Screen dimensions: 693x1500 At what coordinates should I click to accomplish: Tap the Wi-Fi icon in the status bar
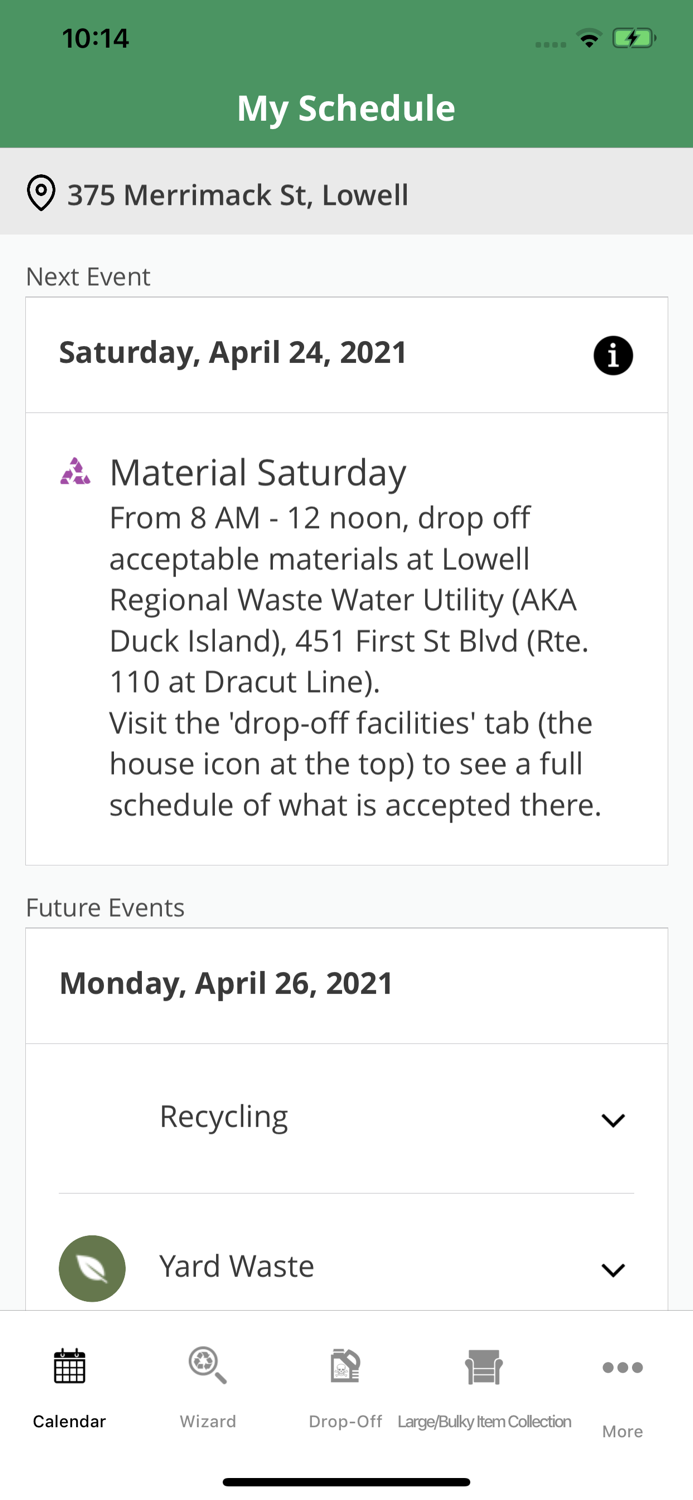[x=590, y=37]
